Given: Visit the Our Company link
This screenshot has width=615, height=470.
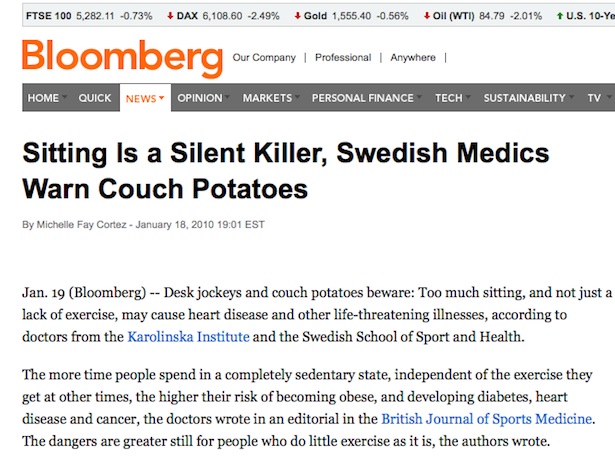Looking at the screenshot, I should [264, 58].
